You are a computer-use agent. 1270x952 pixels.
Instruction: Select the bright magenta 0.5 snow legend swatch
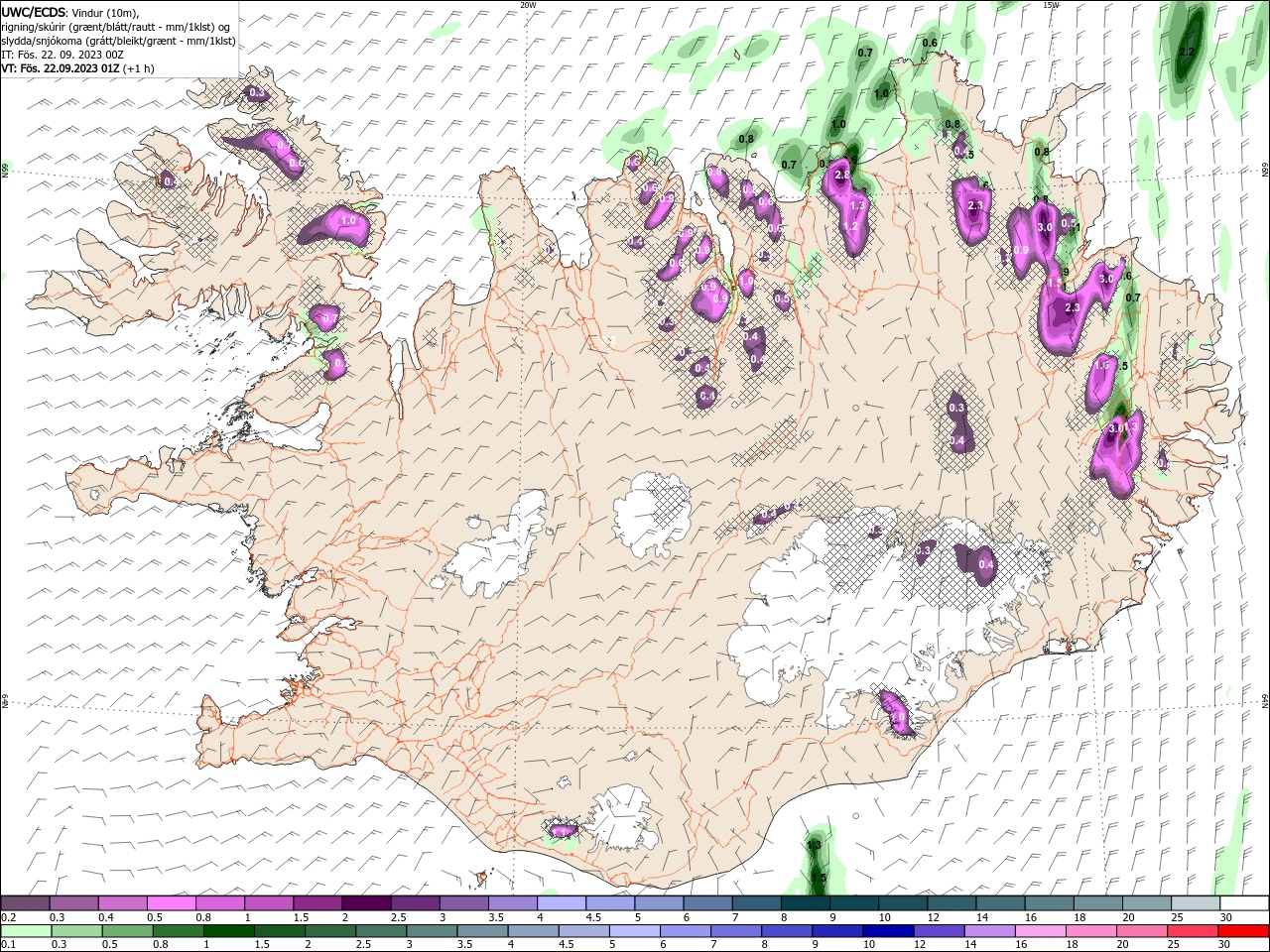click(x=172, y=902)
